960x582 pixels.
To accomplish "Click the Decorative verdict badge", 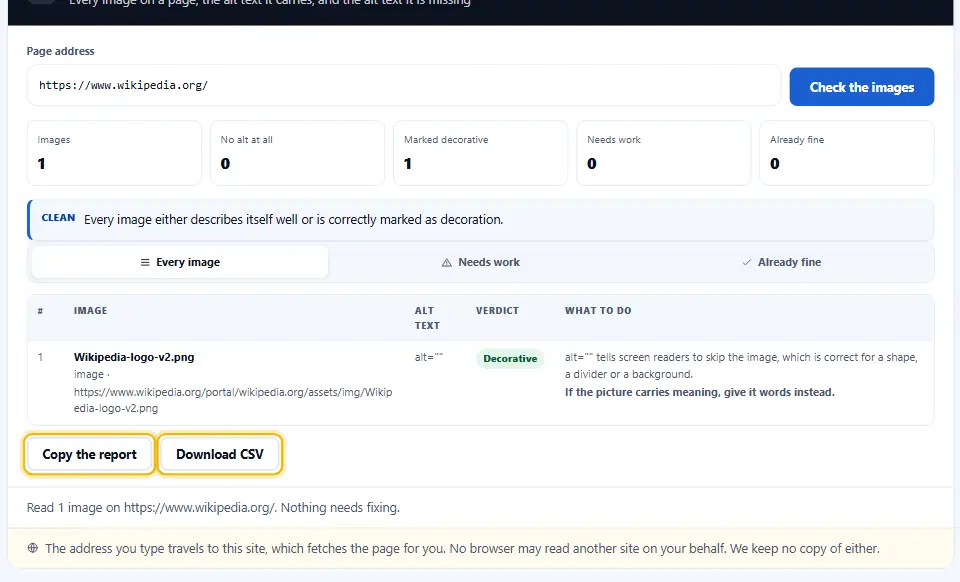I will [x=510, y=359].
